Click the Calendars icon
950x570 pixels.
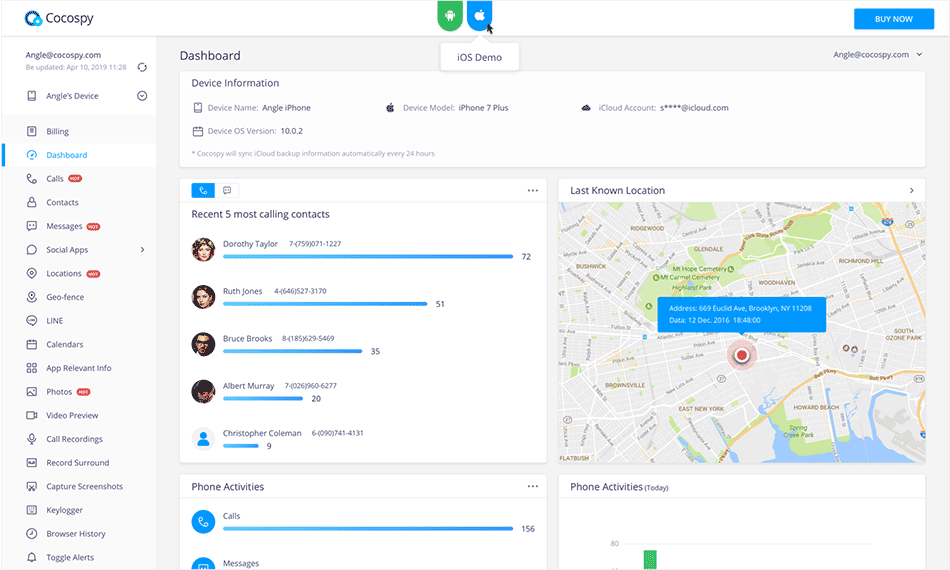[32, 344]
